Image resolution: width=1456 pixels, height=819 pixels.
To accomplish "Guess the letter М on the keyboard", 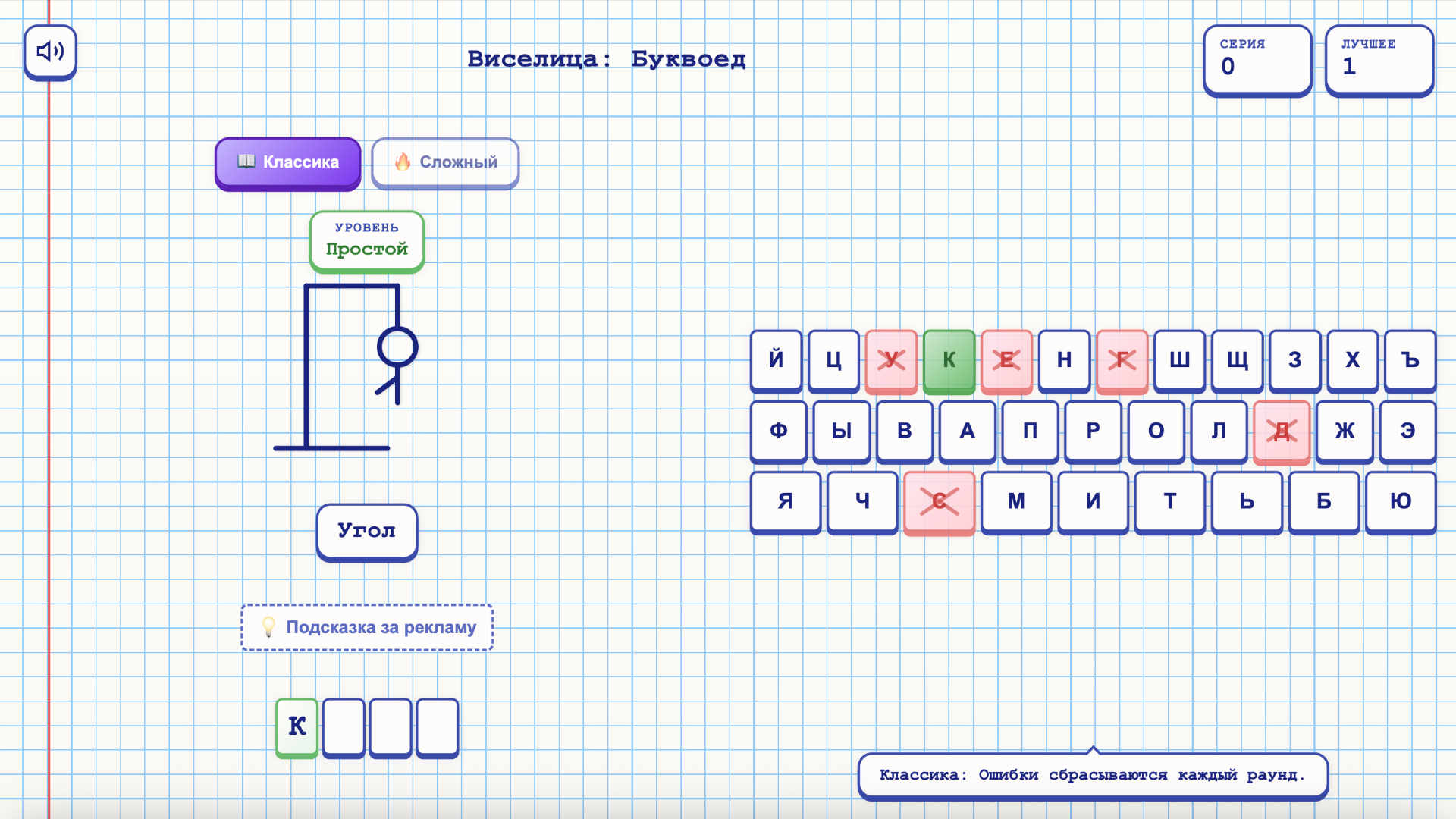I will point(1017,502).
